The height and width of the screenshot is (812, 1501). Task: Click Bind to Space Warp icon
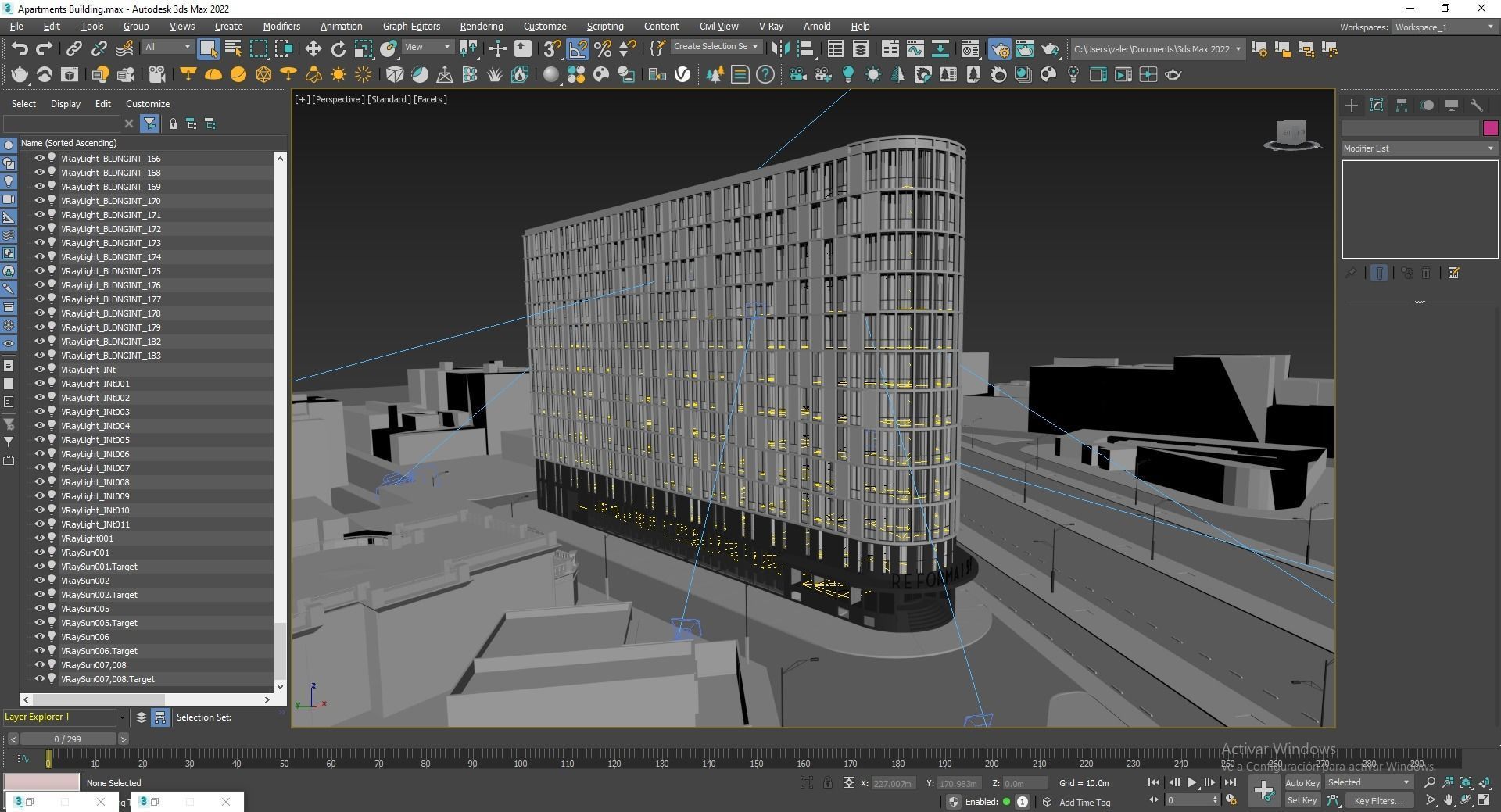click(x=124, y=48)
